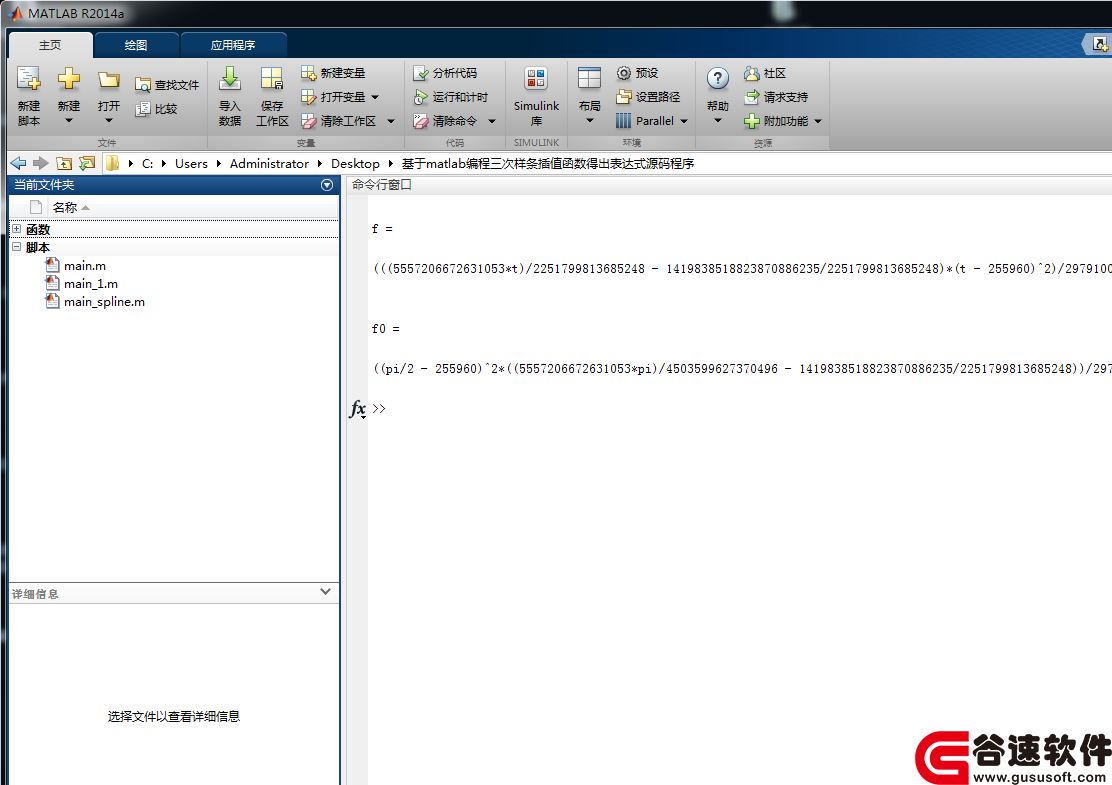The image size is (1112, 785).
Task: Click Clear Workspace (清除工作区) icon
Action: 308,121
